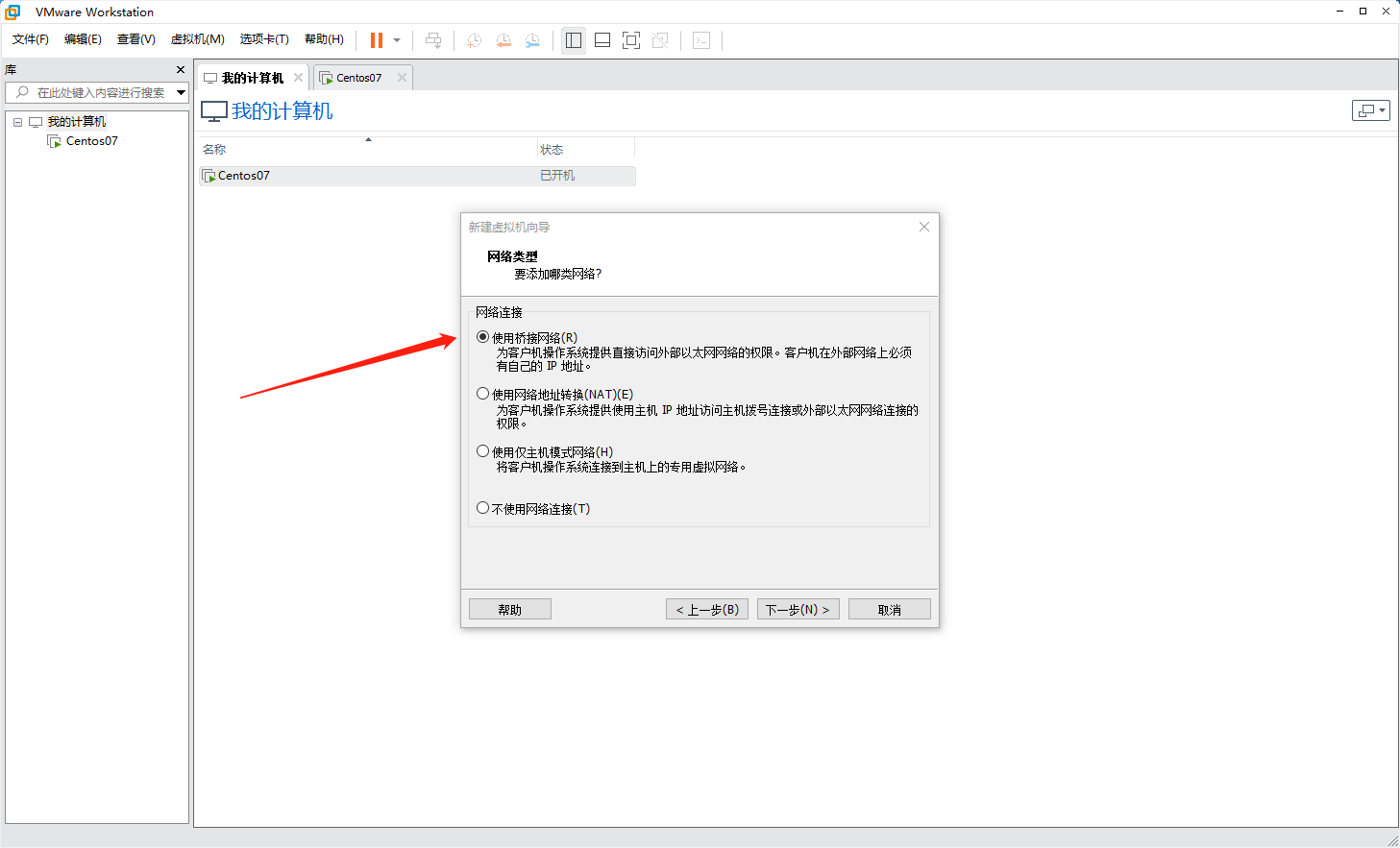Click the 下一步(N) next button
1400x848 pixels.
[798, 610]
